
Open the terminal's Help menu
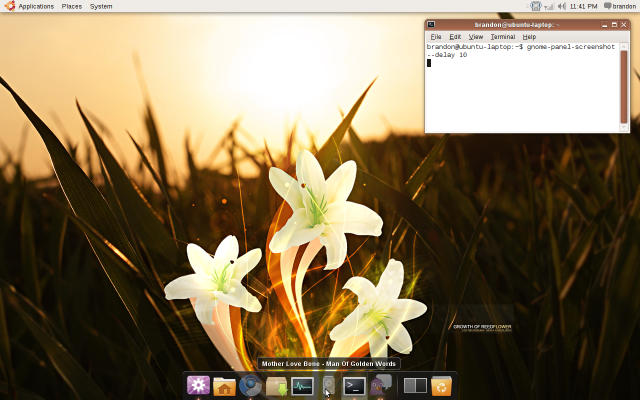(x=529, y=37)
